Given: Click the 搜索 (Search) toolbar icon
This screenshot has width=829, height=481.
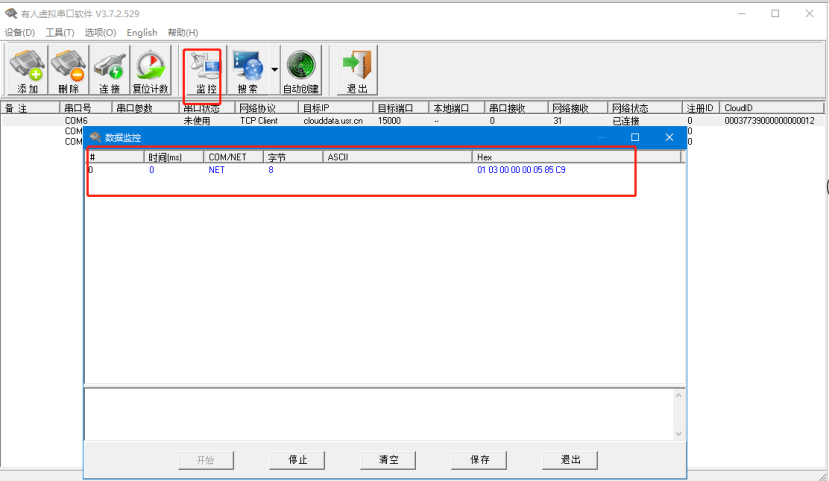Looking at the screenshot, I should coord(247,71).
